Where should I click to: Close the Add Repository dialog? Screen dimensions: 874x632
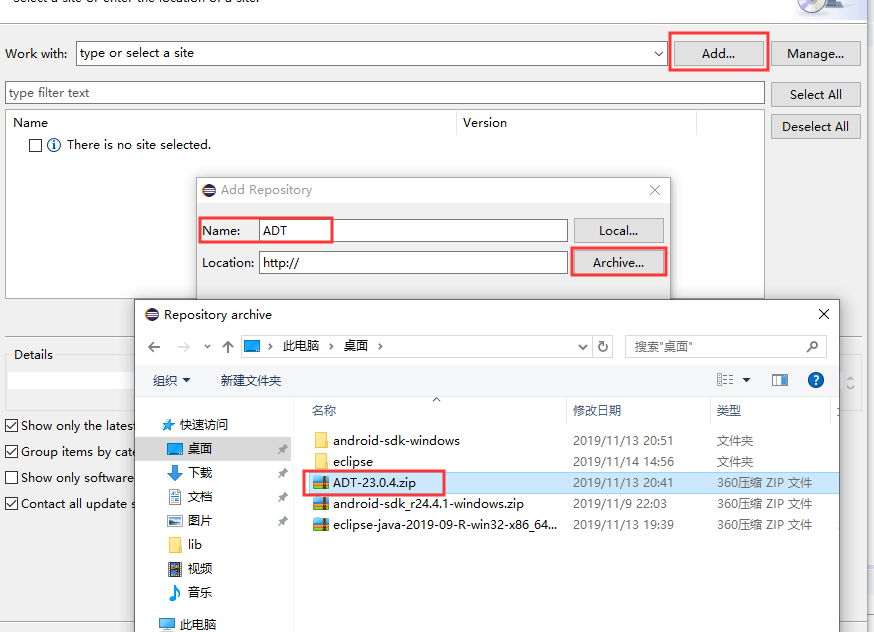655,190
